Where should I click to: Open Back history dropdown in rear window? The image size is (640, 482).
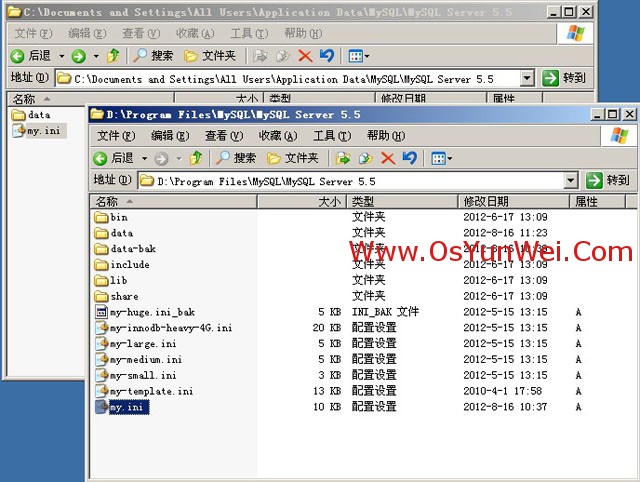point(62,56)
